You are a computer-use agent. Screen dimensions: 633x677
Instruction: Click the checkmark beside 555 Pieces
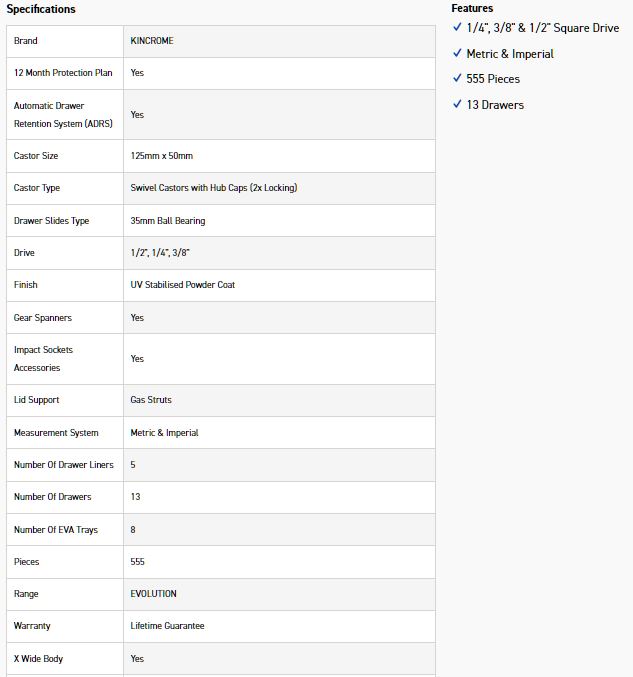point(457,79)
